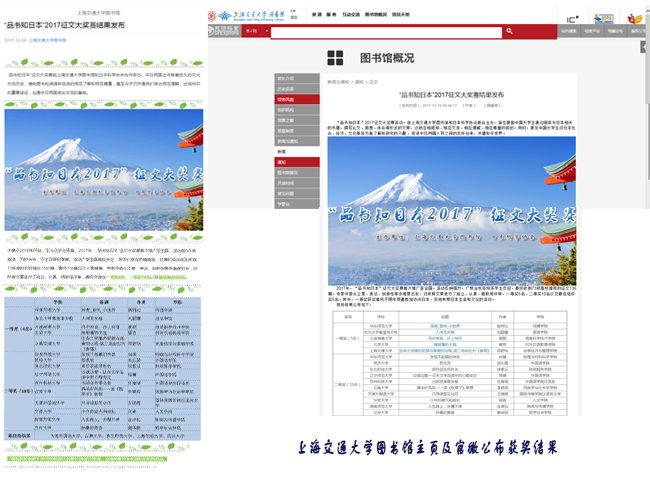Open the 思源探索 Explore logo left of search
This screenshot has width=650, height=481.
(224, 31)
